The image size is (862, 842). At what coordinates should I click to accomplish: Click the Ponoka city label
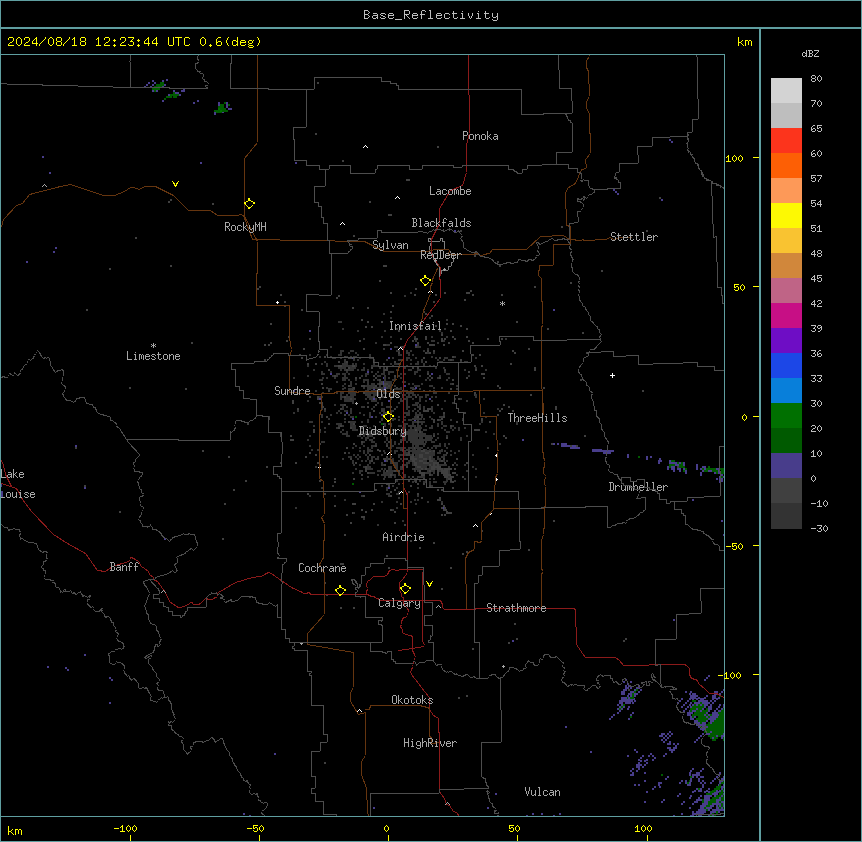(x=480, y=136)
